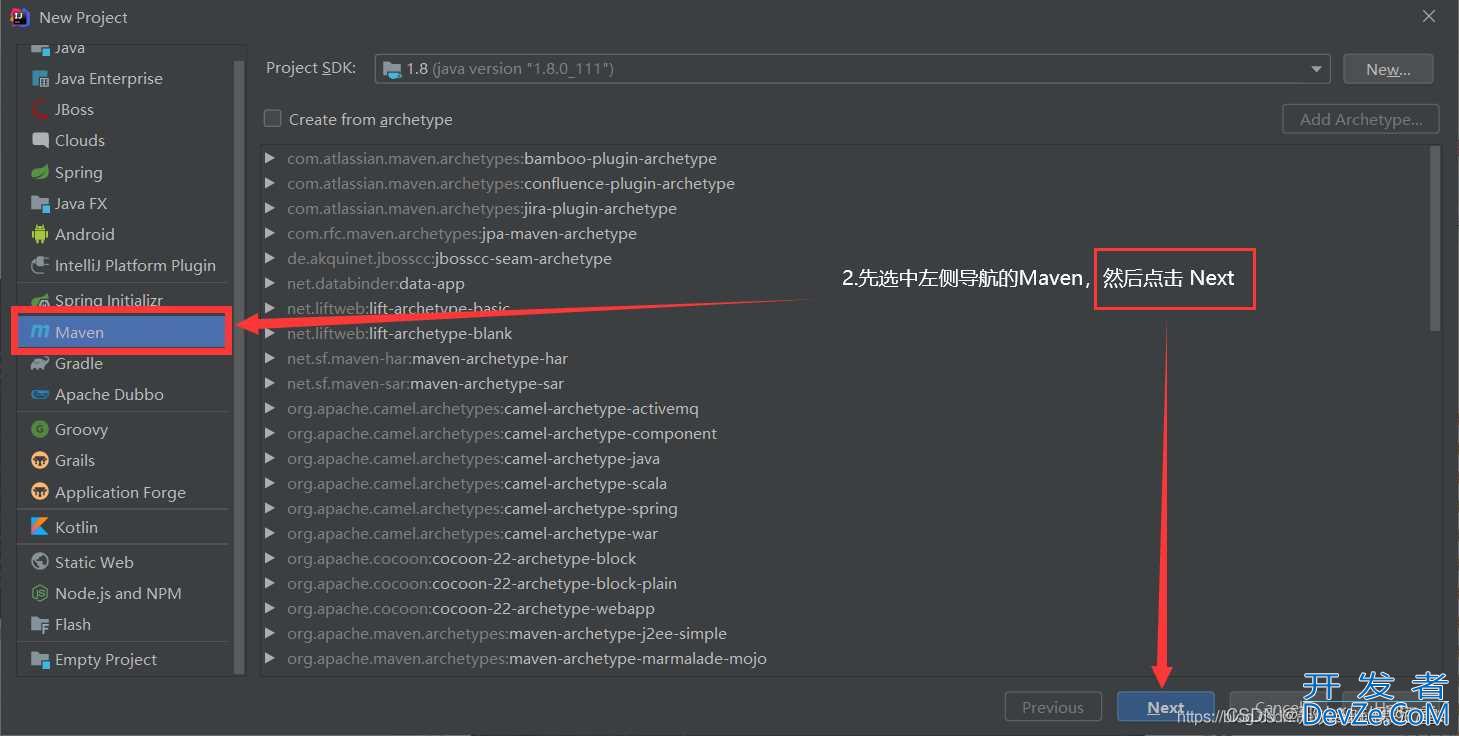Choose the Clouds icon in sidebar
The width and height of the screenshot is (1459, 736).
(40, 141)
